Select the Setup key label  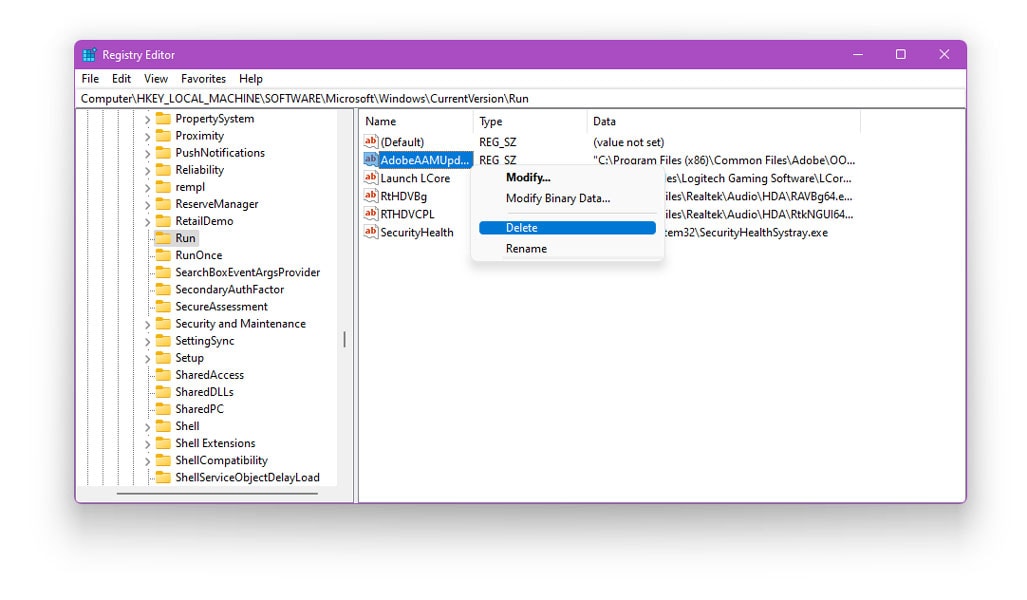click(189, 358)
